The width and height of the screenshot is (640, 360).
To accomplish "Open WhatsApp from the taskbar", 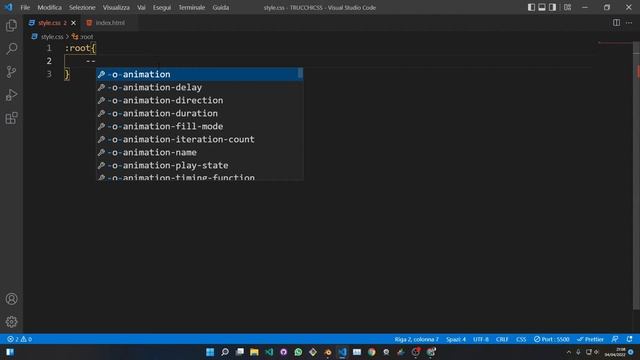I will [298, 352].
